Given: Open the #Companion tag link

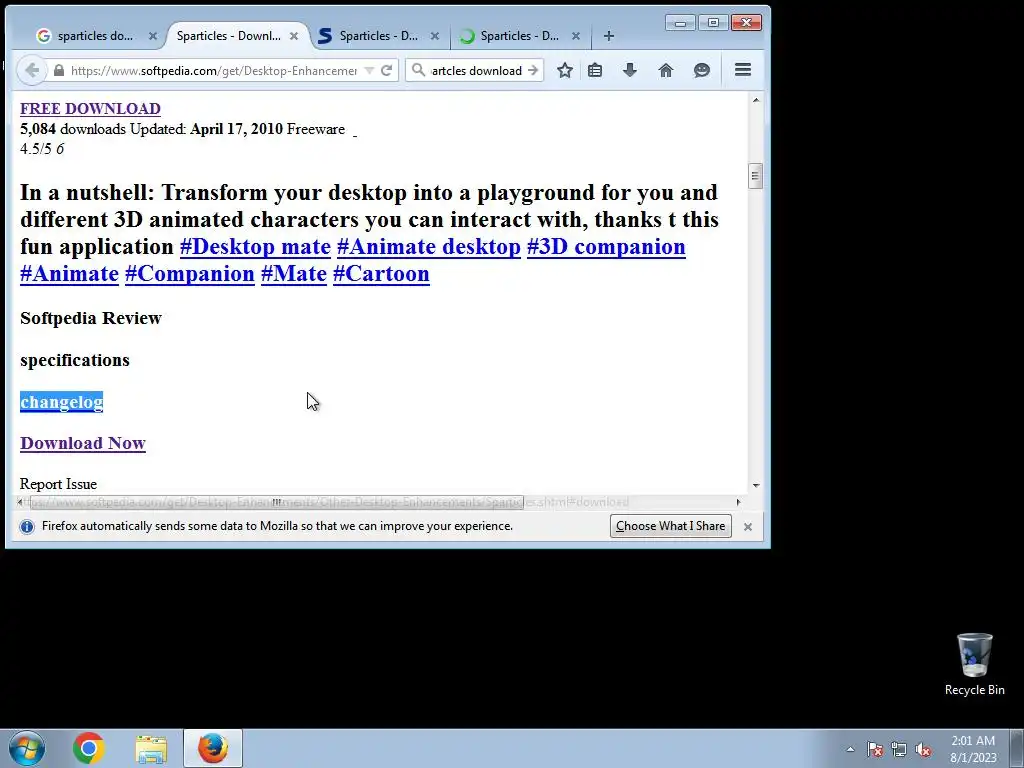Looking at the screenshot, I should tap(189, 274).
